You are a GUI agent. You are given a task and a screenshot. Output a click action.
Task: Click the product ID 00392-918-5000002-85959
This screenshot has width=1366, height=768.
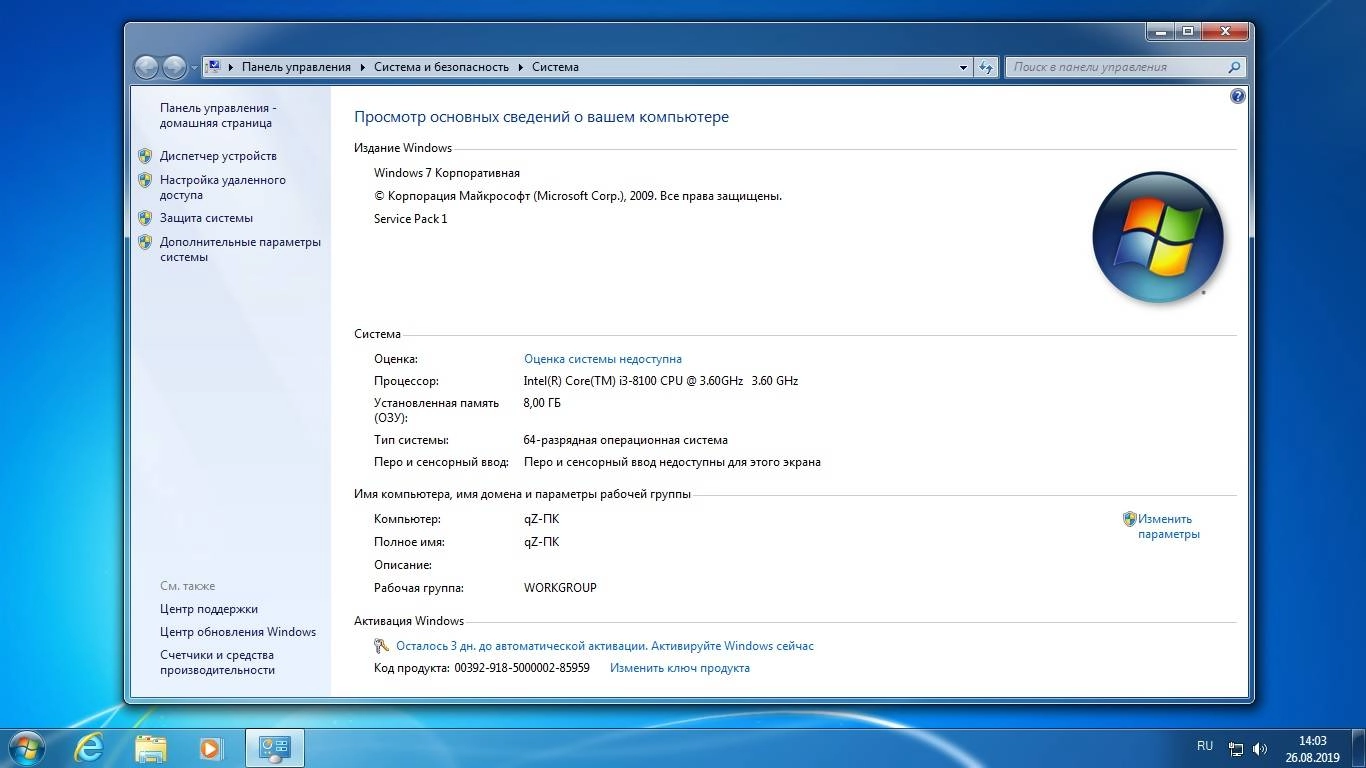pos(522,668)
